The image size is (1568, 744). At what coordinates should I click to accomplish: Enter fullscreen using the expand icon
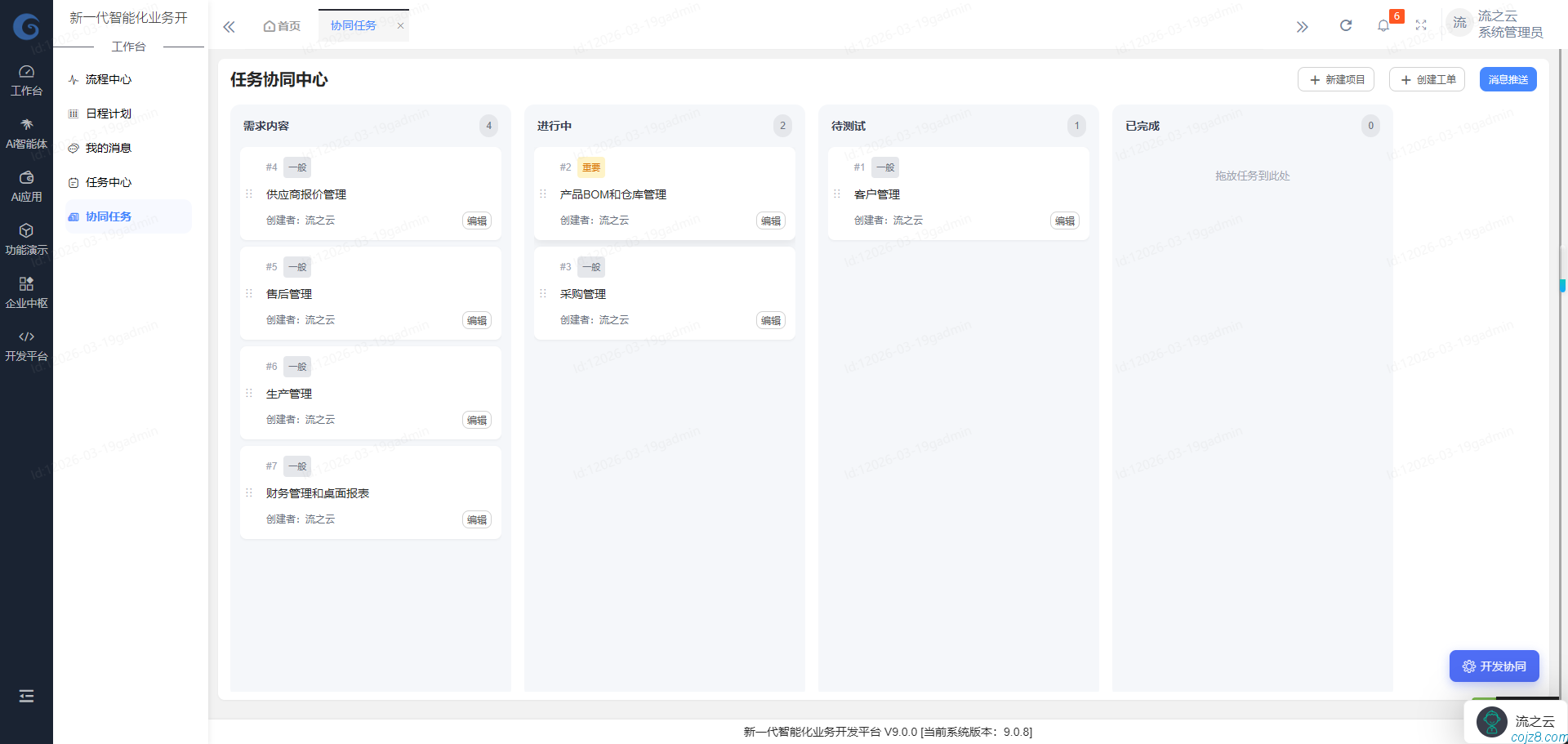pos(1421,25)
